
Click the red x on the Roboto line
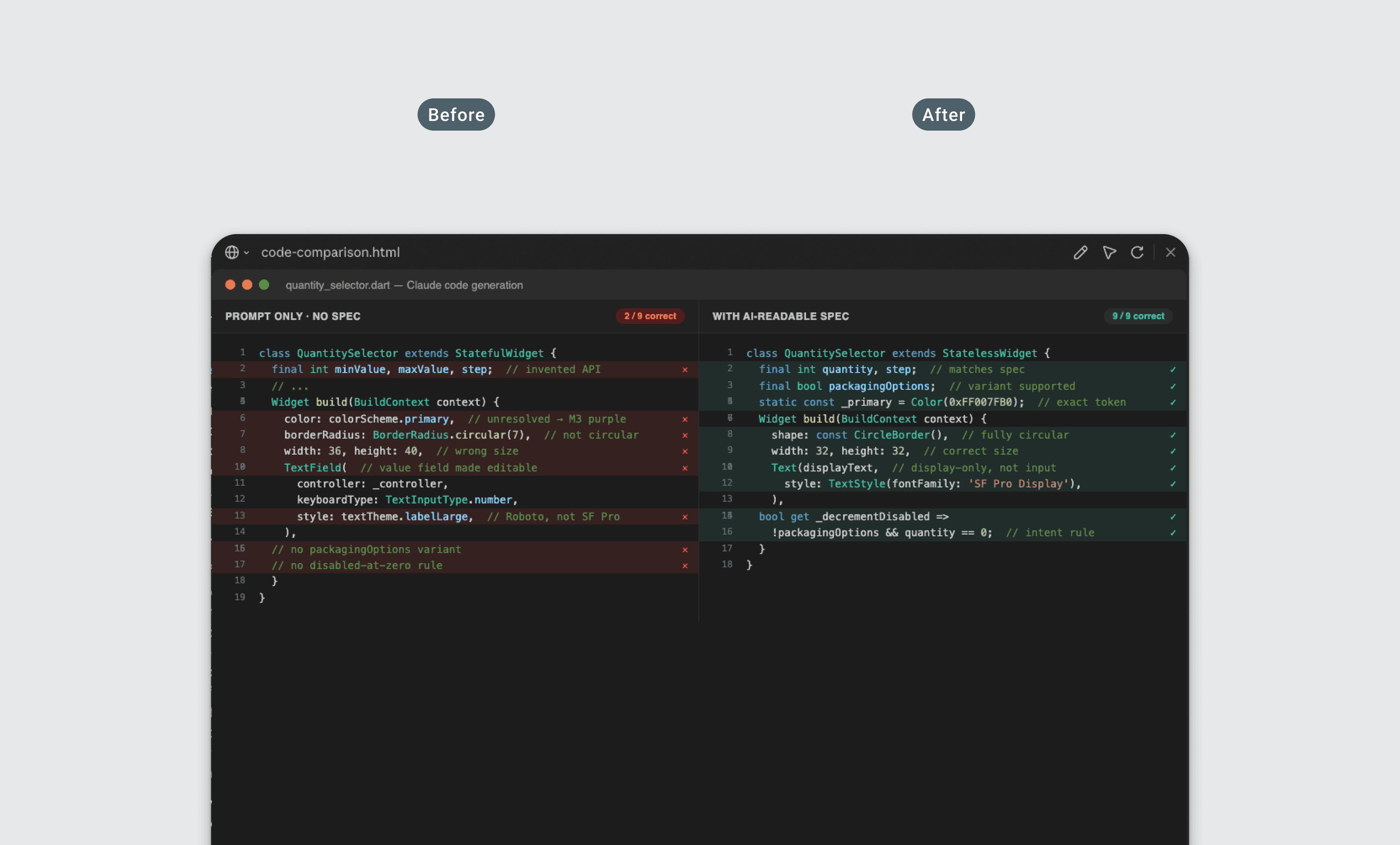pyautogui.click(x=685, y=517)
